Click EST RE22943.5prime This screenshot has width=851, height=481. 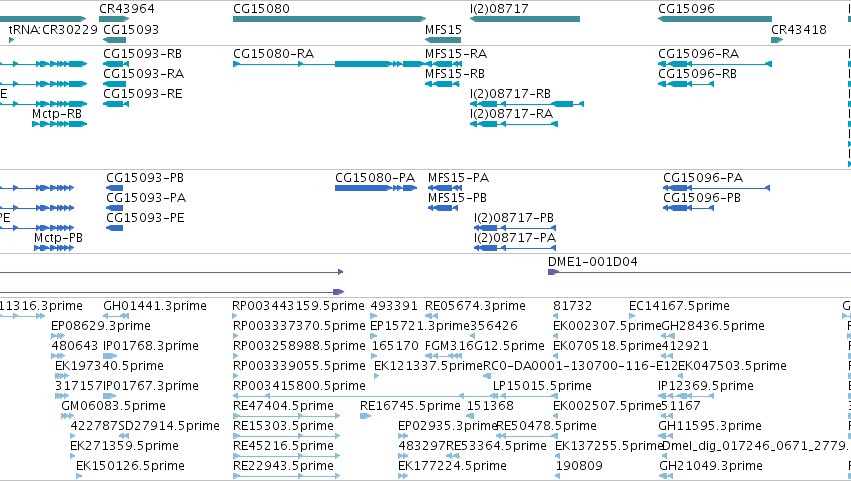point(283,466)
